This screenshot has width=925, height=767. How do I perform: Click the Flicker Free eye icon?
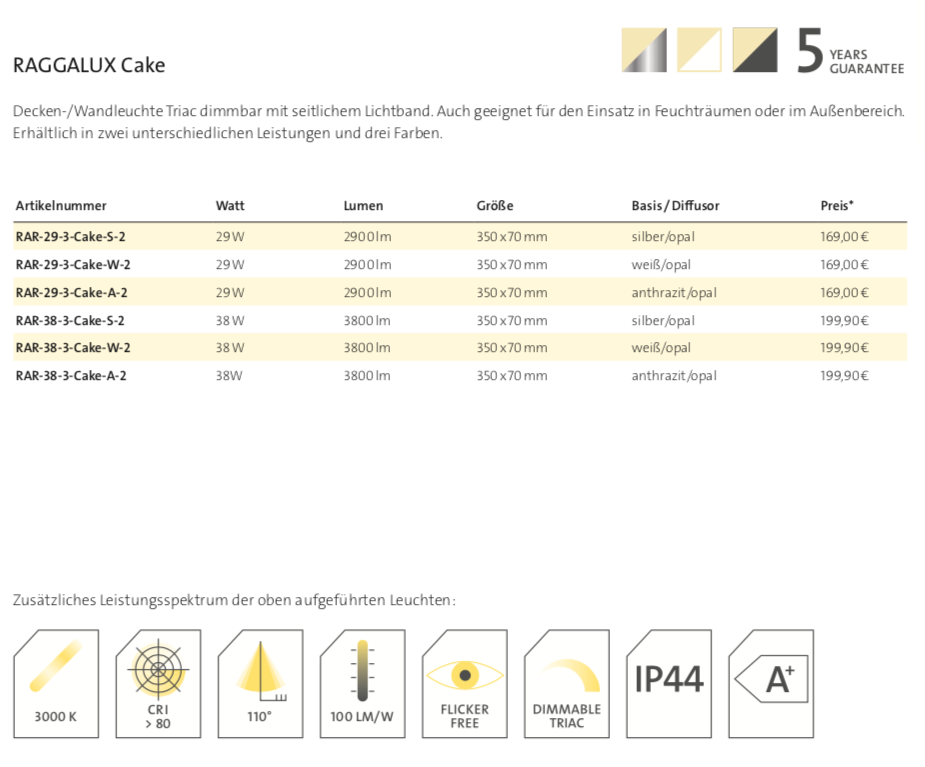tap(464, 684)
